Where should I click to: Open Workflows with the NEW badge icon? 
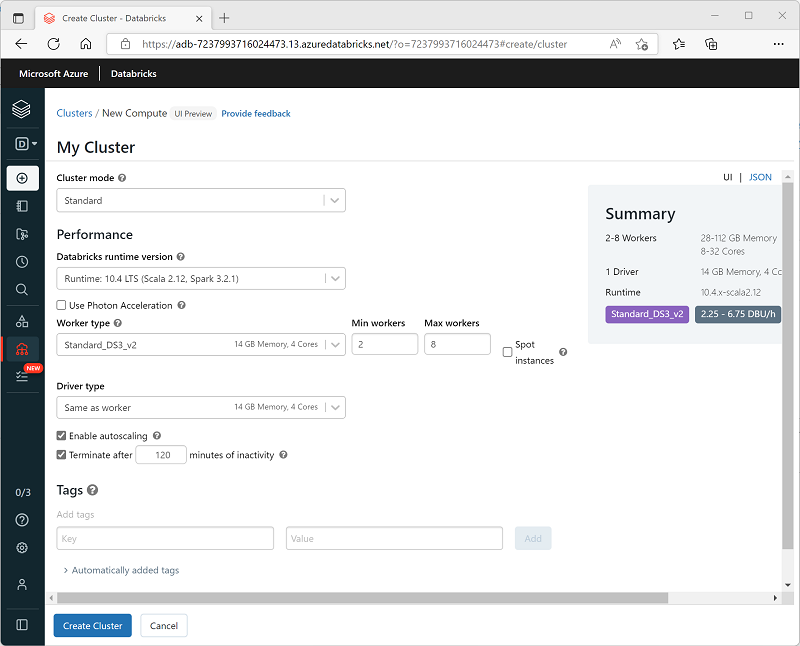click(22, 376)
